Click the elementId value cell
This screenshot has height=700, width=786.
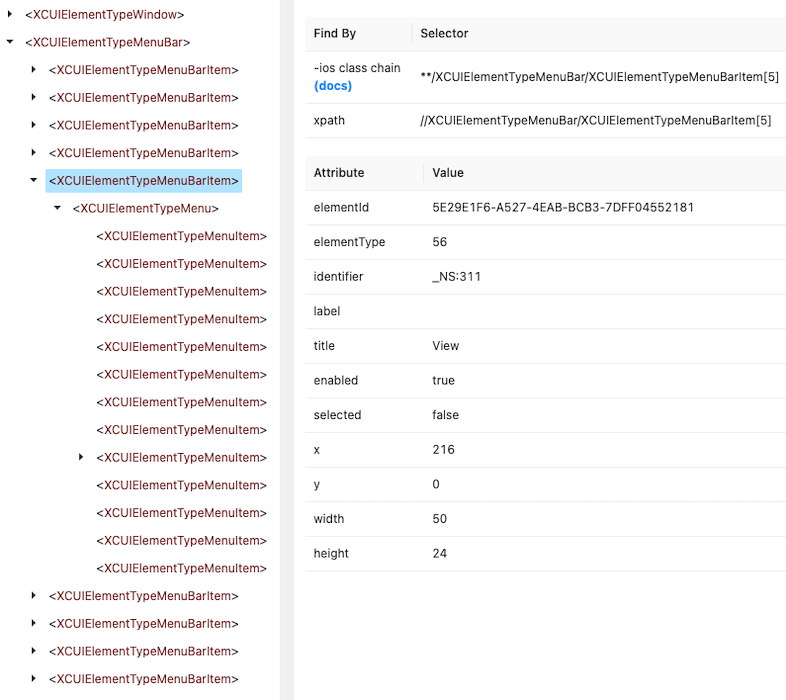[x=562, y=207]
